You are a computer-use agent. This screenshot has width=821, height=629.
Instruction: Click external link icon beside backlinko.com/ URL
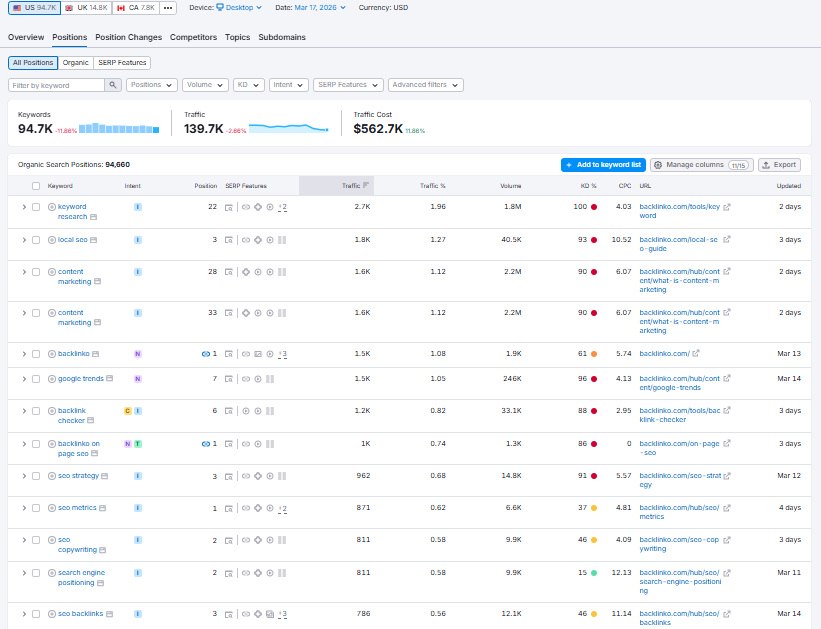696,353
